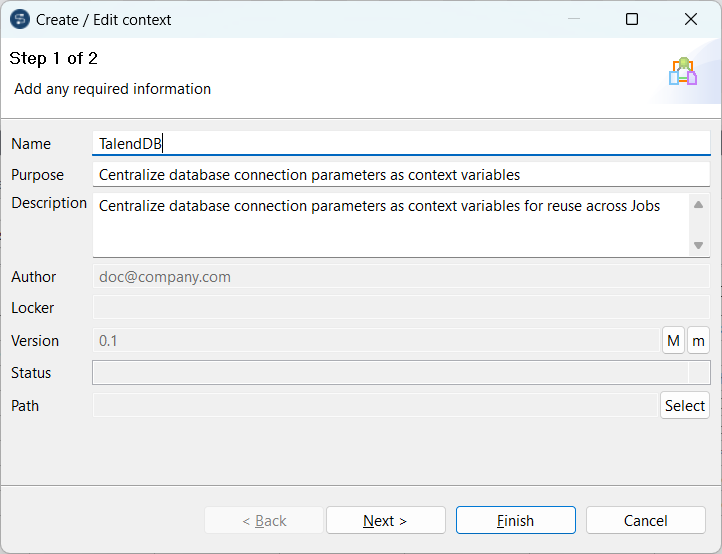Click the Select path button
Image resolution: width=722 pixels, height=554 pixels.
[685, 405]
